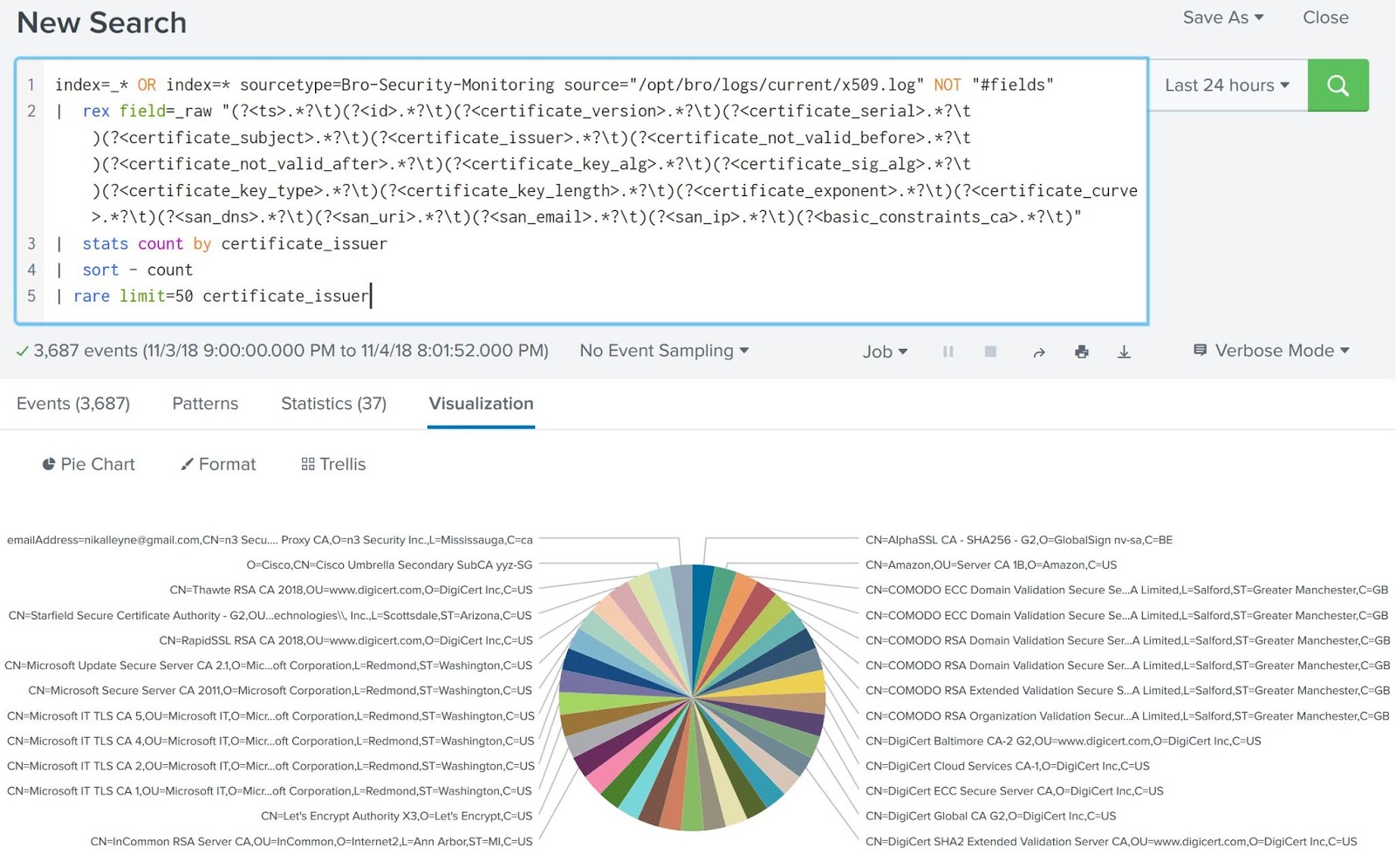Viewport: 1396px width, 868px height.
Task: Open the Trellis layout options
Action: [332, 463]
